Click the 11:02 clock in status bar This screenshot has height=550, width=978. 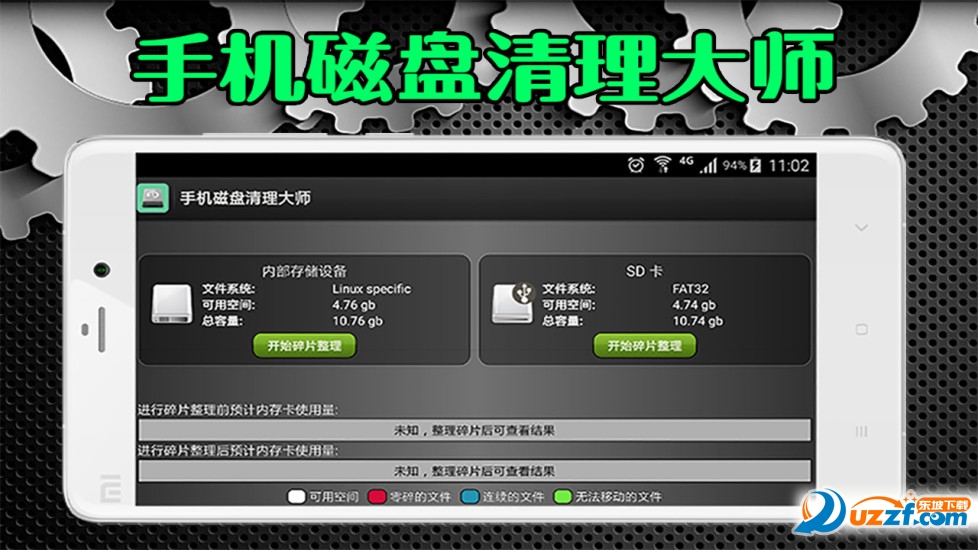[788, 165]
